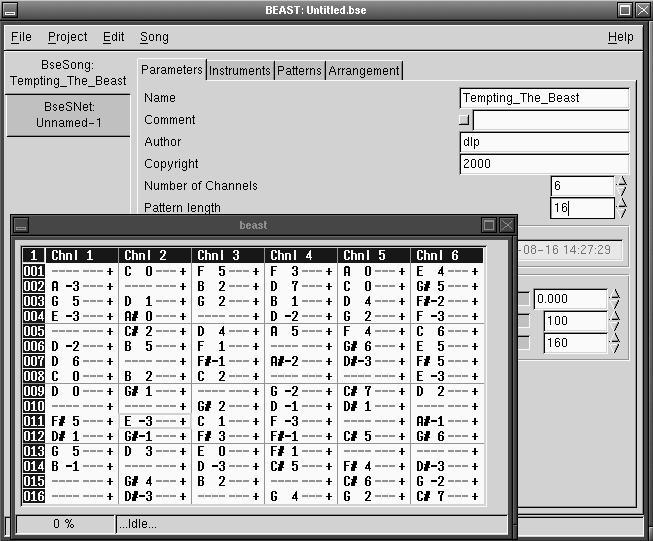Open the main window menu icon
The image size is (653, 541).
[x=10, y=10]
